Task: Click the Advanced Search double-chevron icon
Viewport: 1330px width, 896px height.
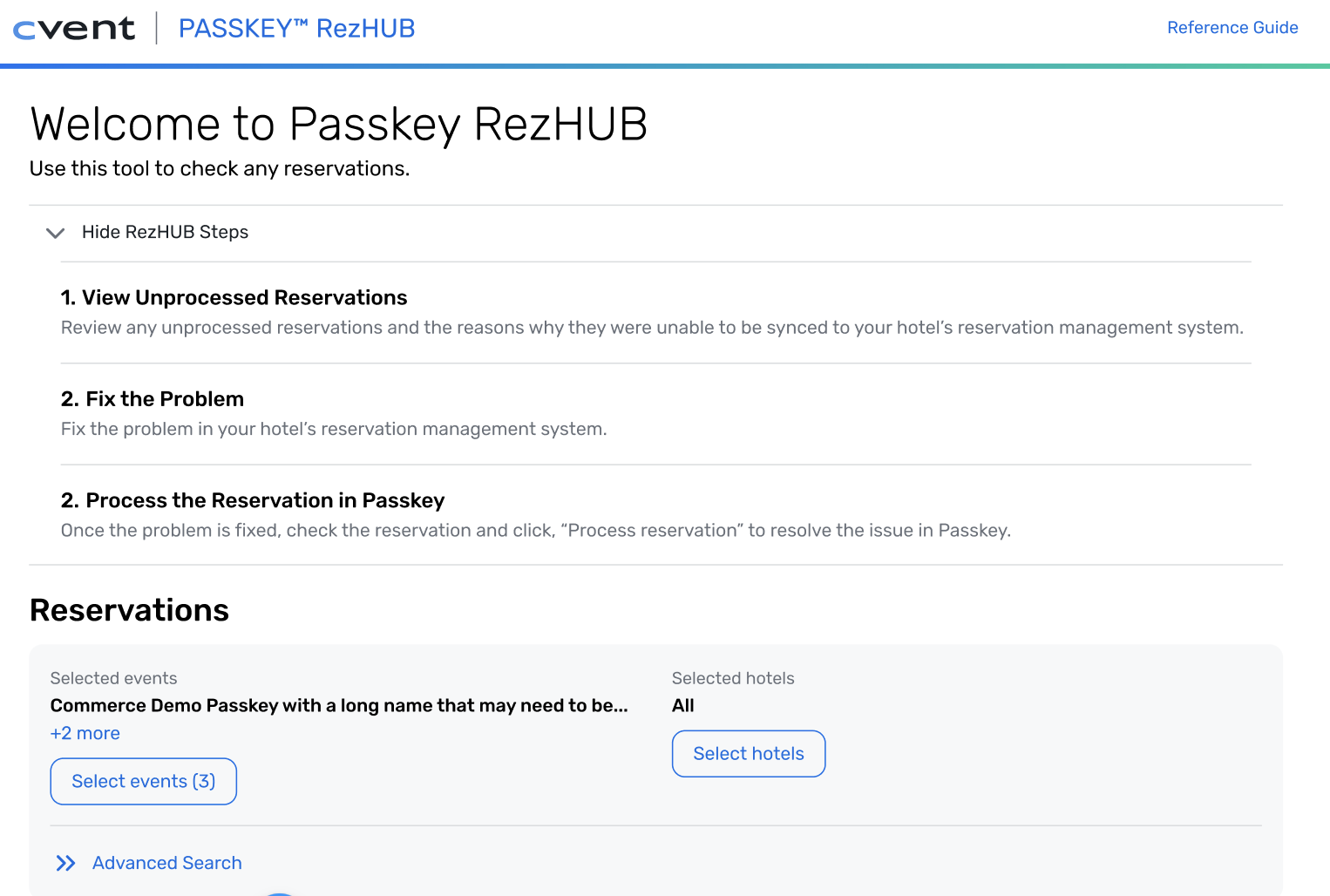Action: coord(65,863)
